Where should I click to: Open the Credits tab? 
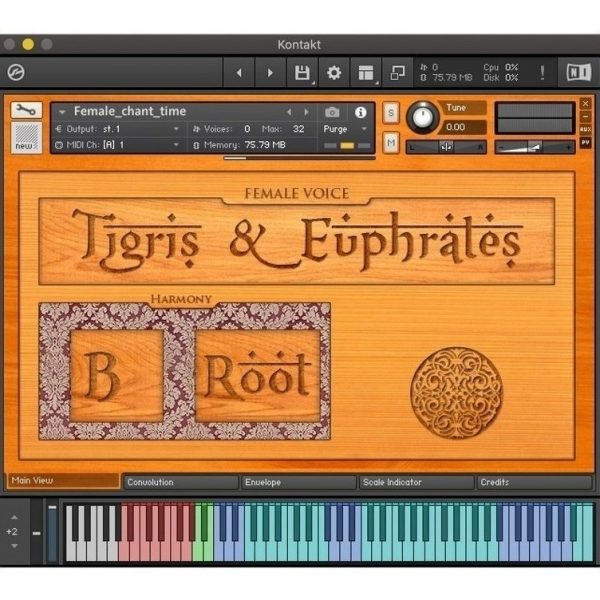point(535,482)
